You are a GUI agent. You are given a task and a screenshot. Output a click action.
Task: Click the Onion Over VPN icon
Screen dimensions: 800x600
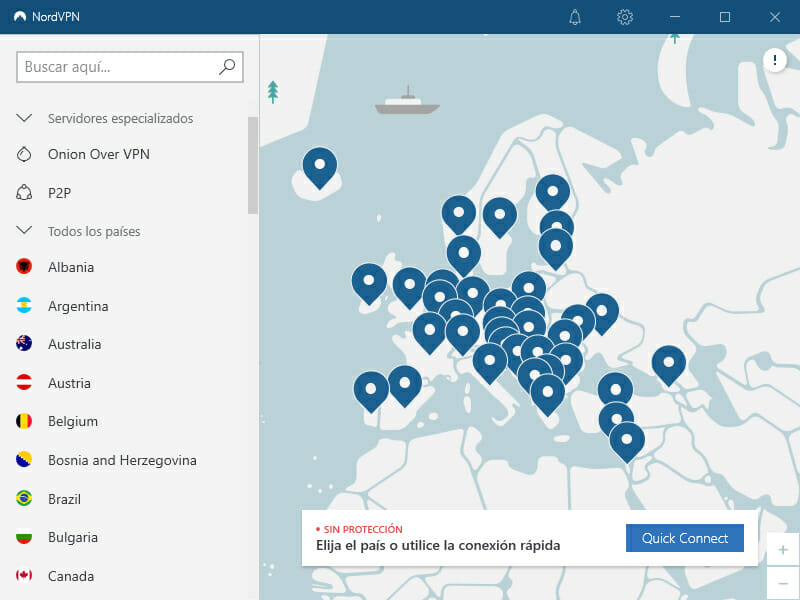point(24,154)
